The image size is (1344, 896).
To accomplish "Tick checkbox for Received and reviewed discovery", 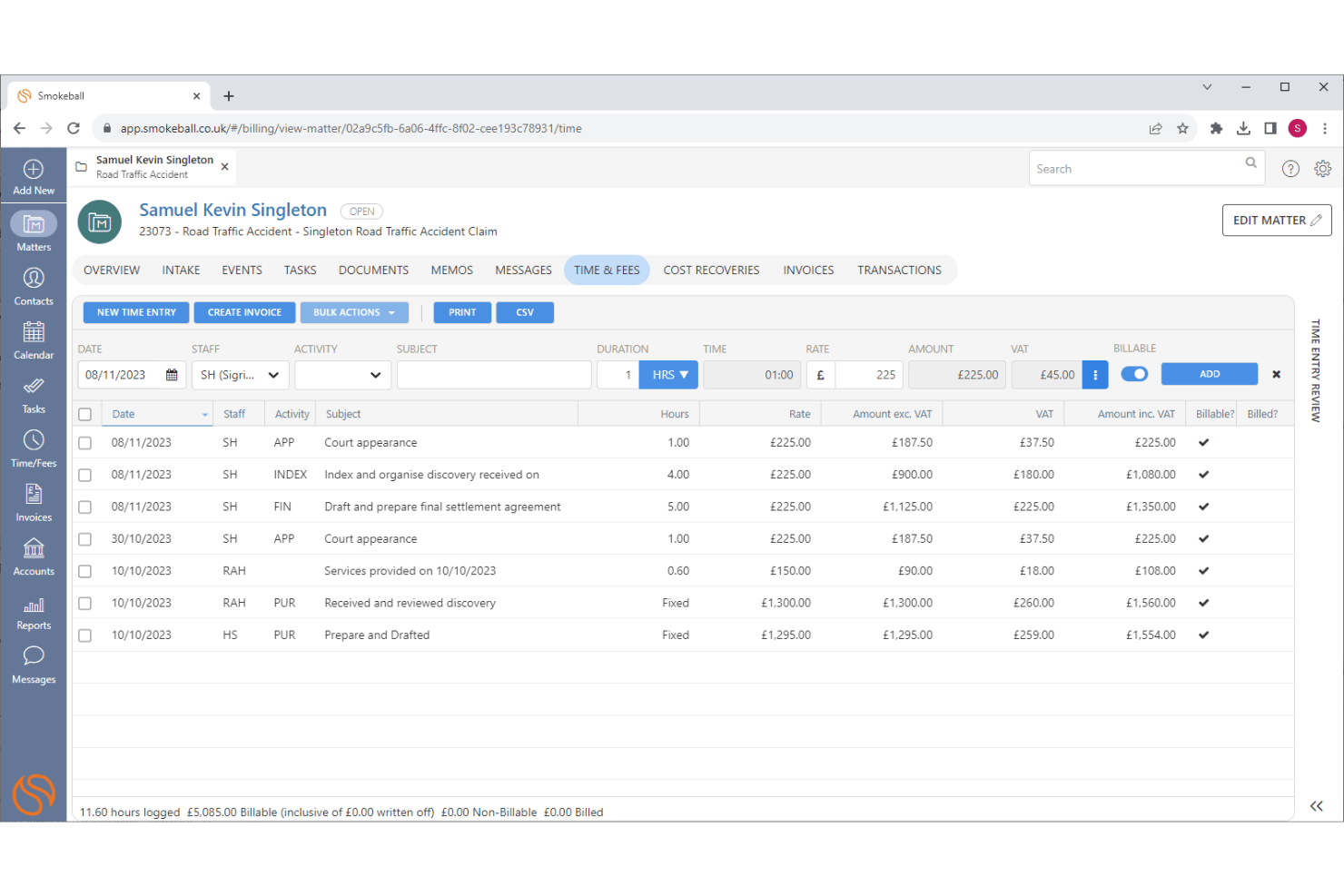I will [85, 603].
